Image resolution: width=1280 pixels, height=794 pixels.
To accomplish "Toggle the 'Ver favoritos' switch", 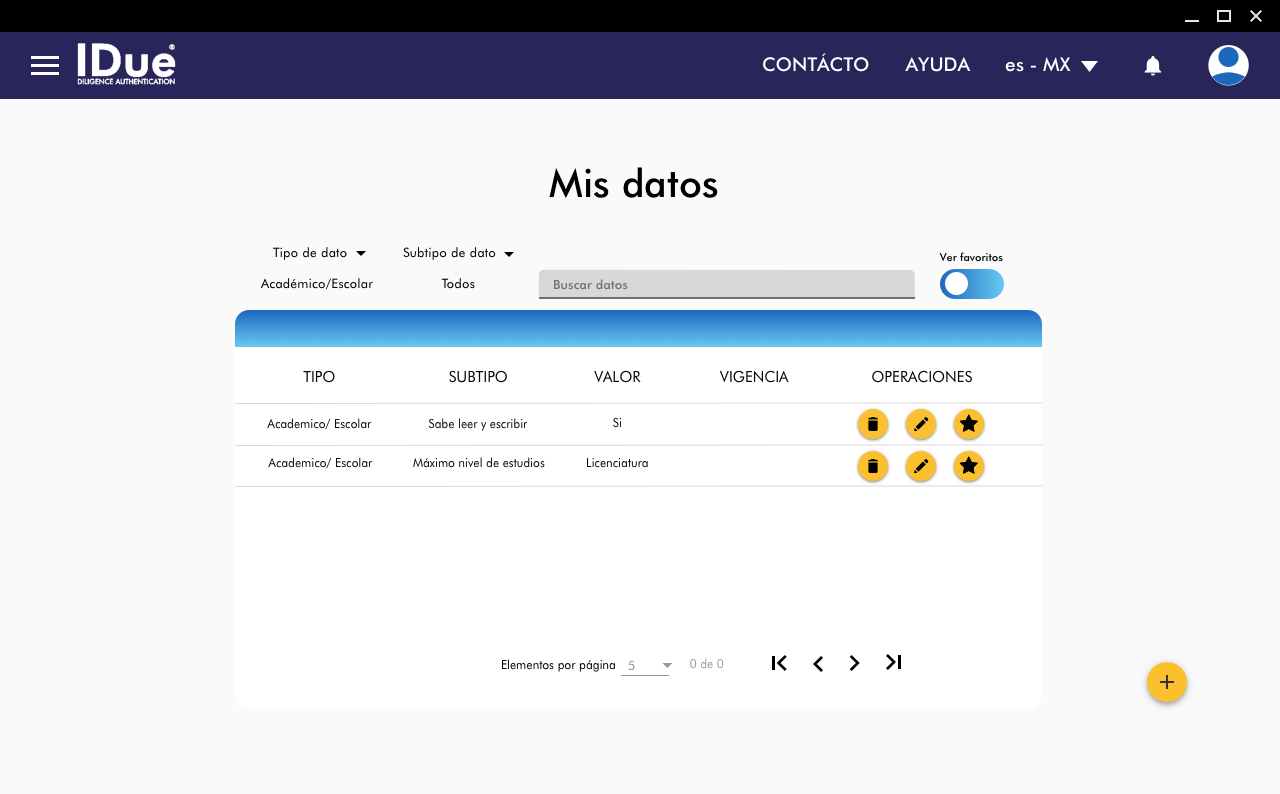I will point(971,284).
